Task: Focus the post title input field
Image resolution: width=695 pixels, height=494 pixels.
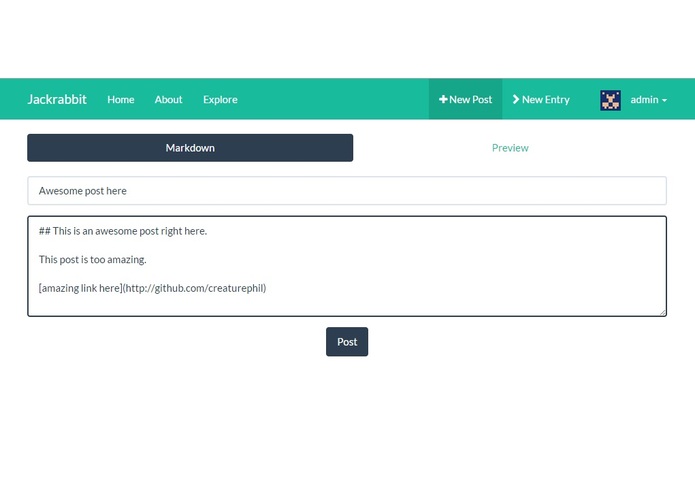Action: click(347, 191)
